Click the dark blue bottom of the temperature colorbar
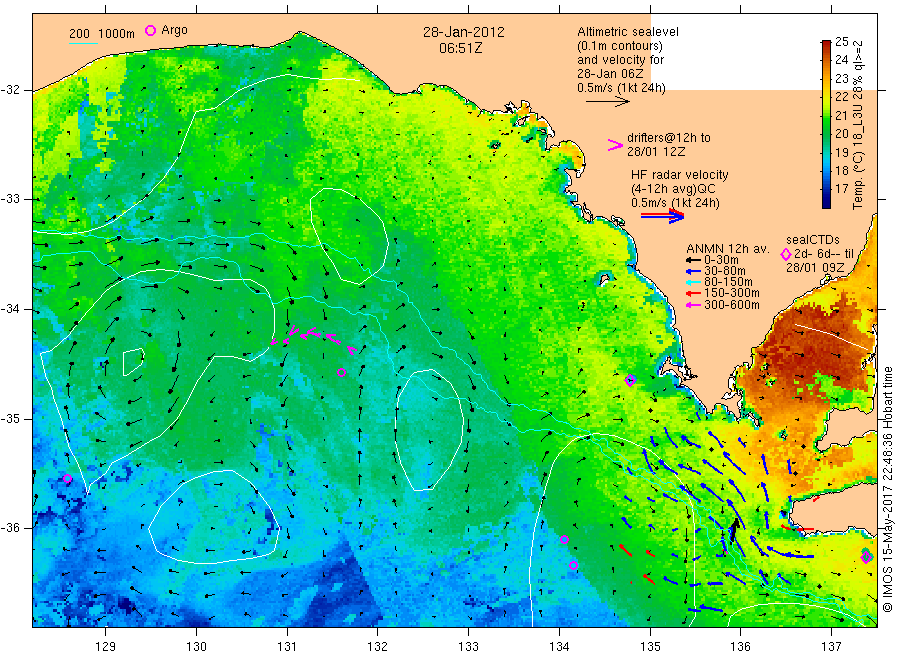Screen dimensions: 900x660 pyautogui.click(x=826, y=201)
